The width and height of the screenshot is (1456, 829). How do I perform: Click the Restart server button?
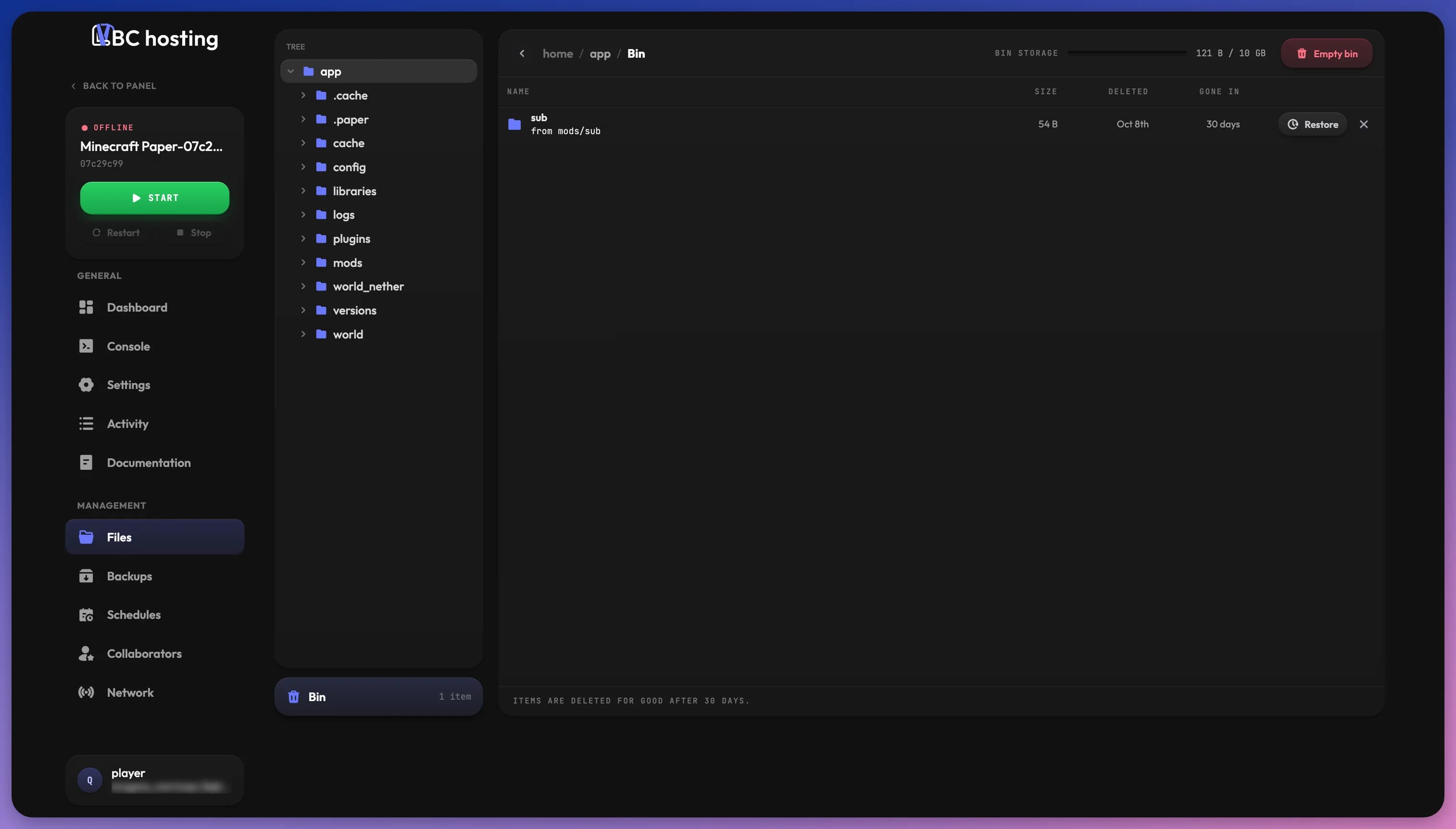[x=116, y=233]
